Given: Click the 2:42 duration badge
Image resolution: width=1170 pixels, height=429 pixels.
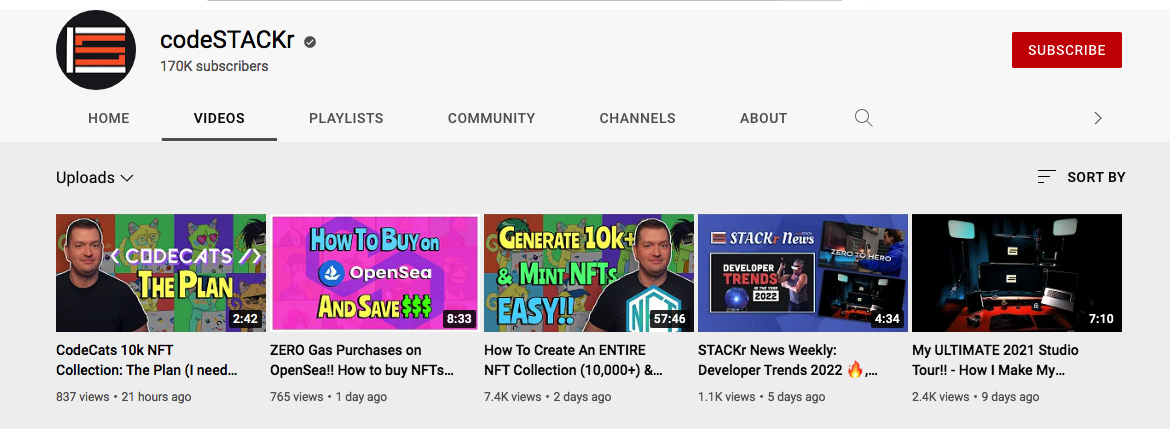Looking at the screenshot, I should coord(244,319).
